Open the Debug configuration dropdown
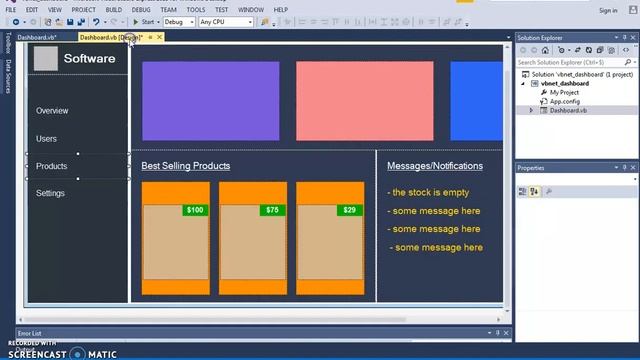 tap(179, 22)
